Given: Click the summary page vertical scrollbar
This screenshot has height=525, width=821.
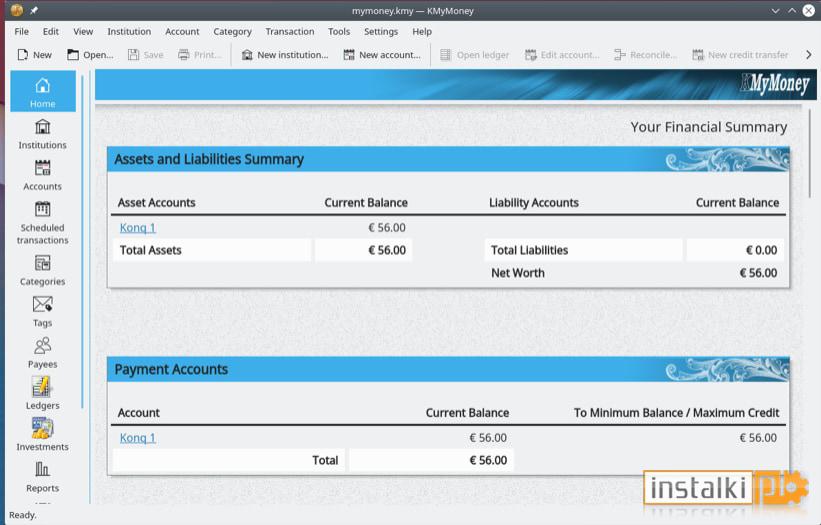Looking at the screenshot, I should tap(811, 152).
